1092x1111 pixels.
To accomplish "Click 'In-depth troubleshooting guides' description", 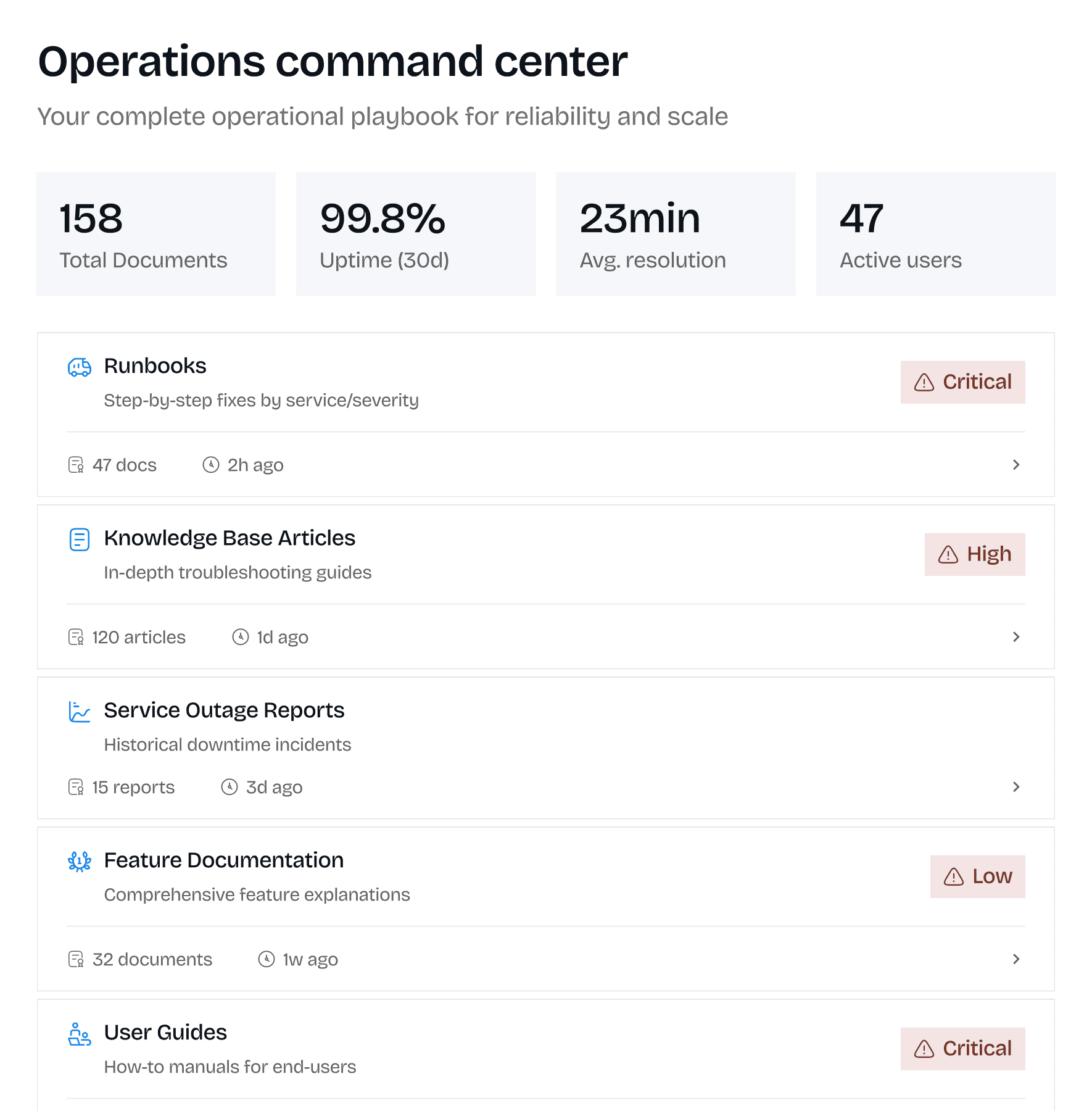I will [x=238, y=573].
